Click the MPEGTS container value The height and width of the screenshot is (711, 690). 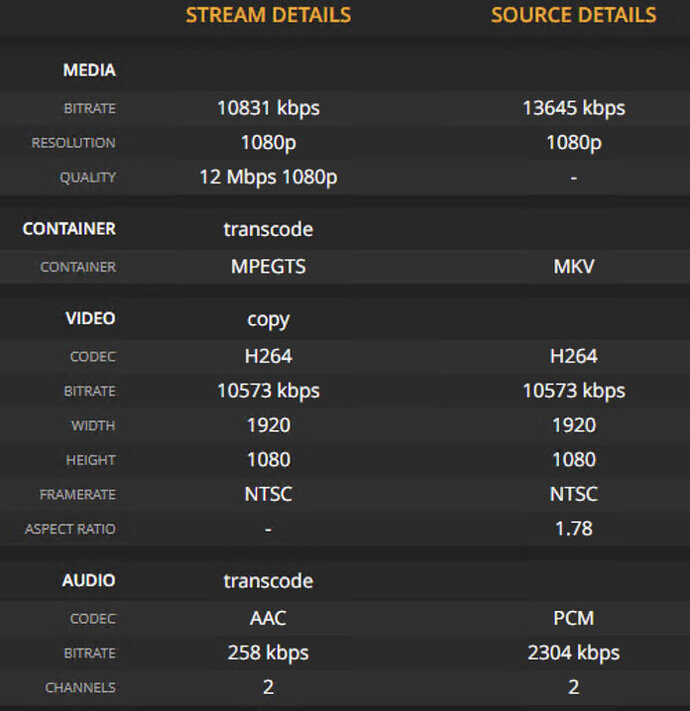pos(268,267)
